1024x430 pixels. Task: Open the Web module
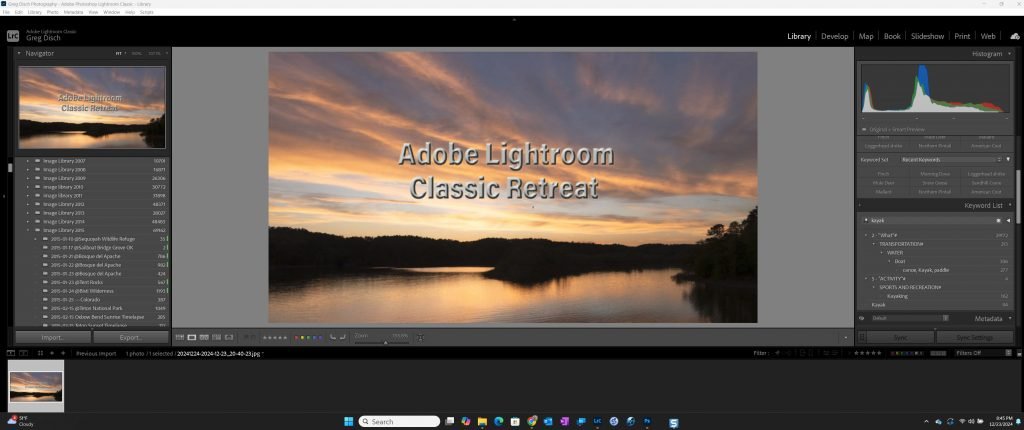coord(988,37)
